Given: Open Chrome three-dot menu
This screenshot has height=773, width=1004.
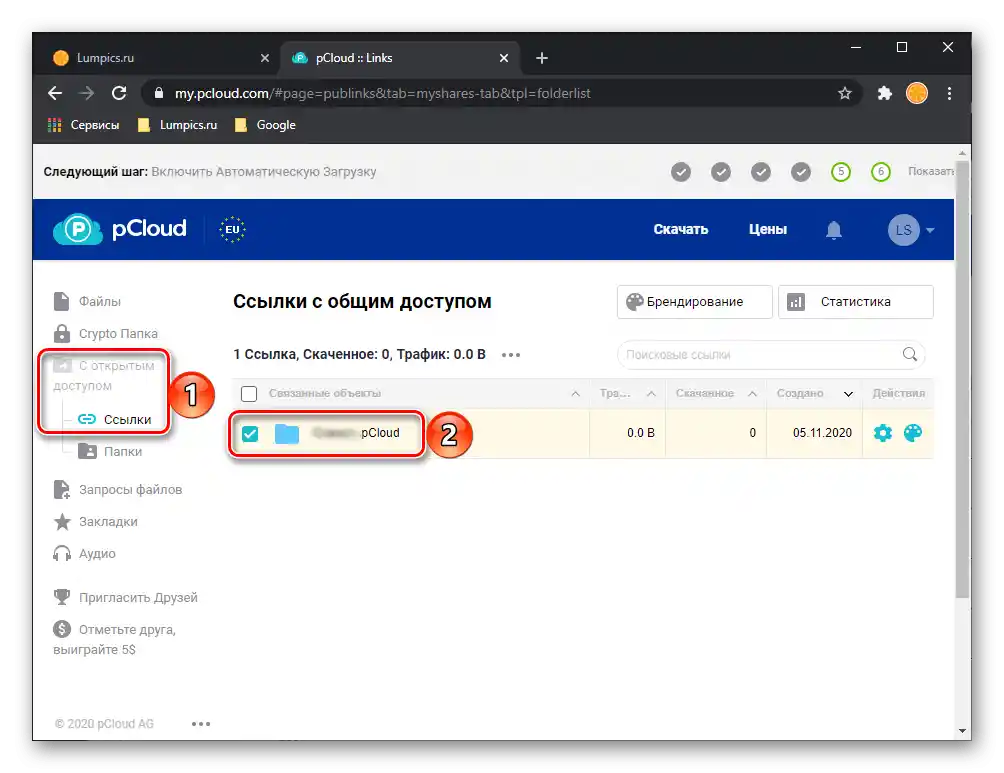Looking at the screenshot, I should click(949, 94).
